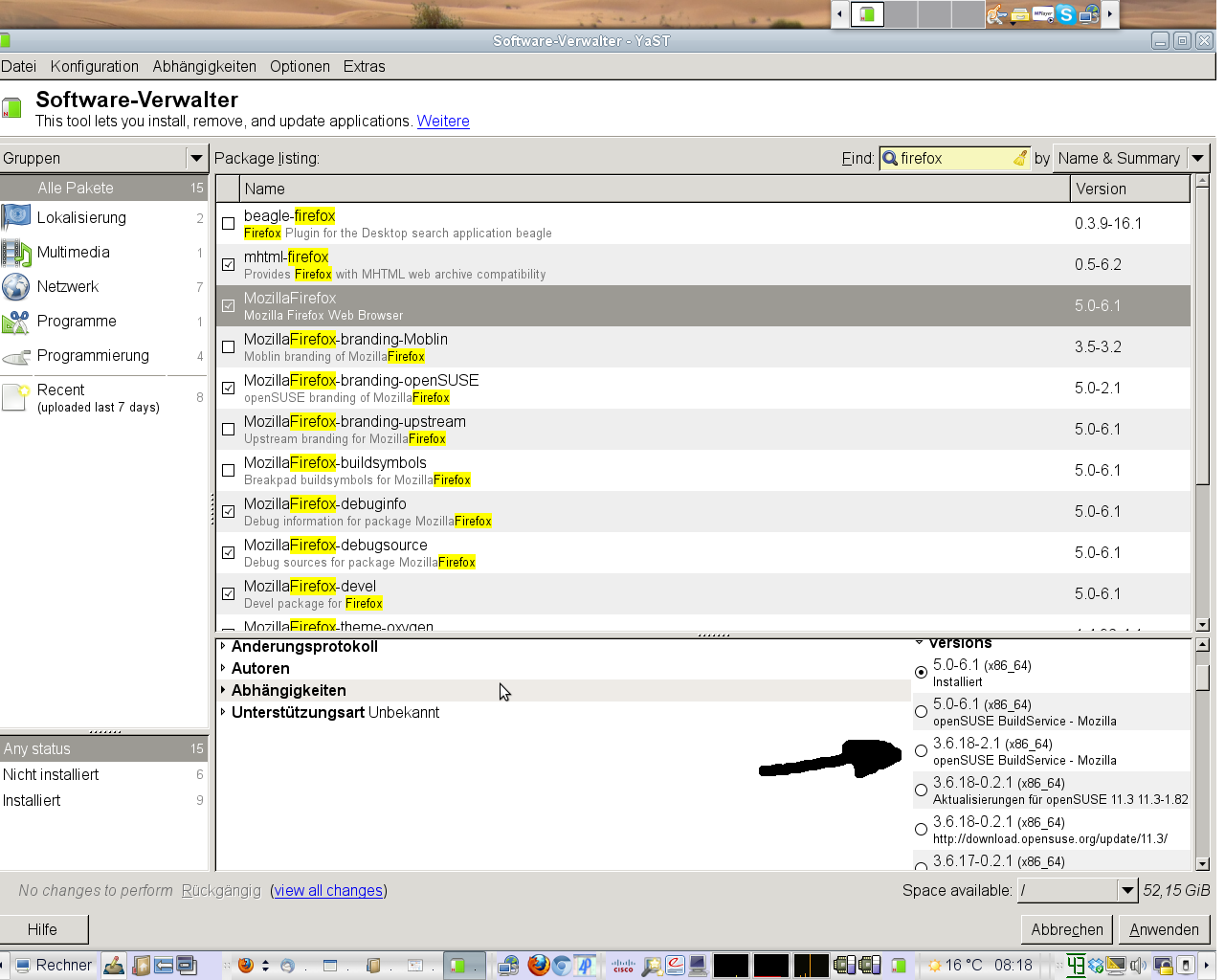
Task: Click the Recent uploads group icon
Action: [15, 396]
